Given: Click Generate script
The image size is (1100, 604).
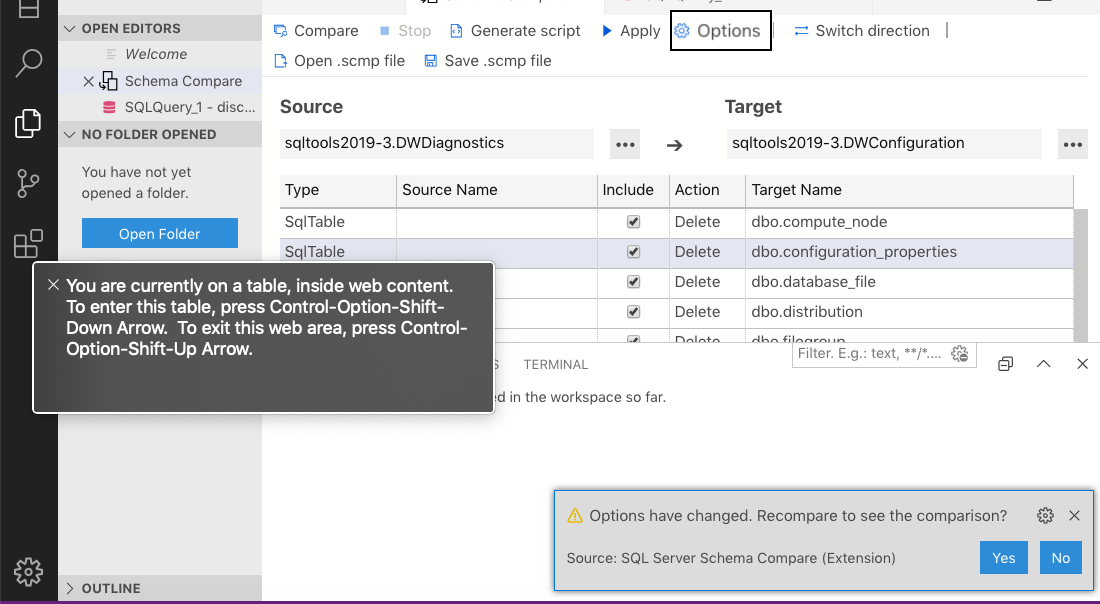Looking at the screenshot, I should pos(515,31).
